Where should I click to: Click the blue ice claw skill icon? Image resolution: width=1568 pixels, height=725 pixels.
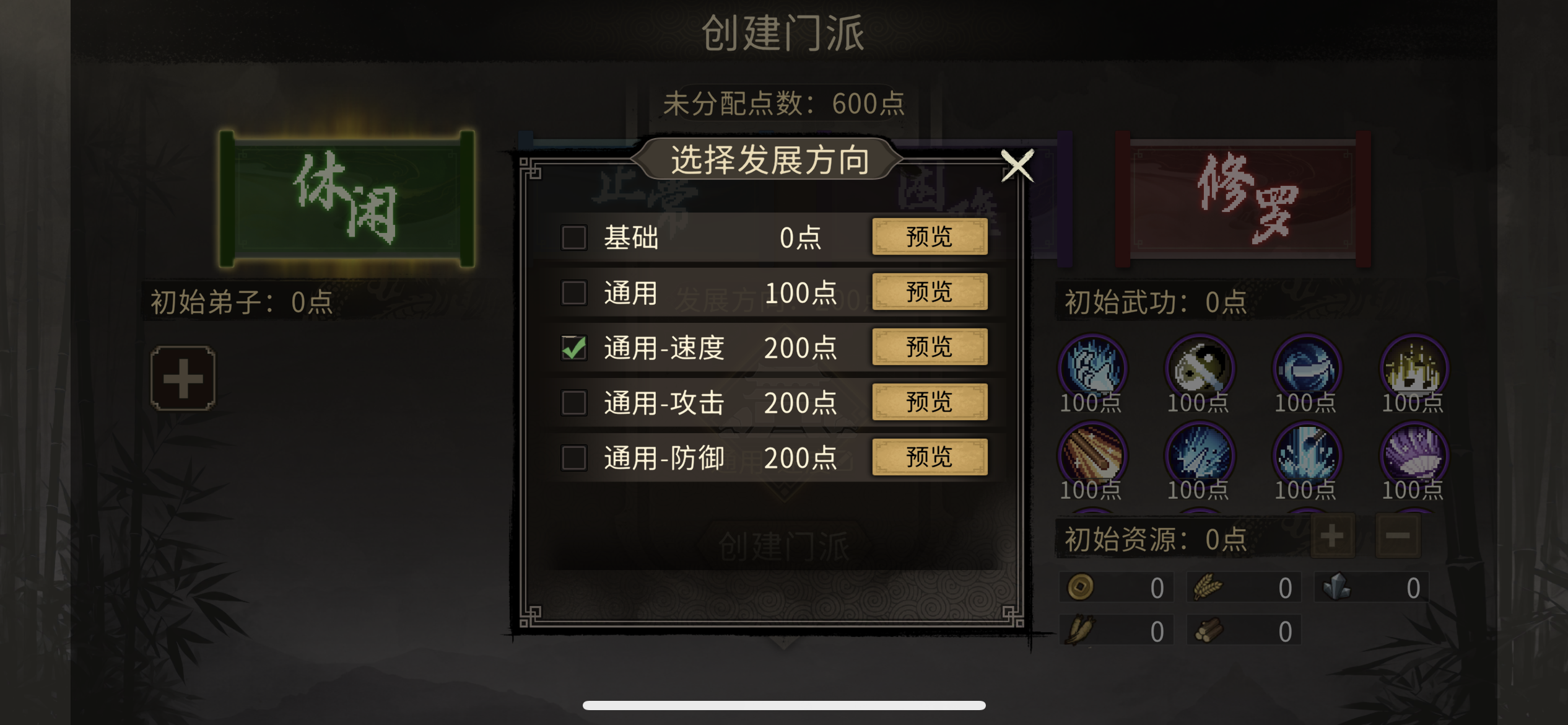point(1092,367)
